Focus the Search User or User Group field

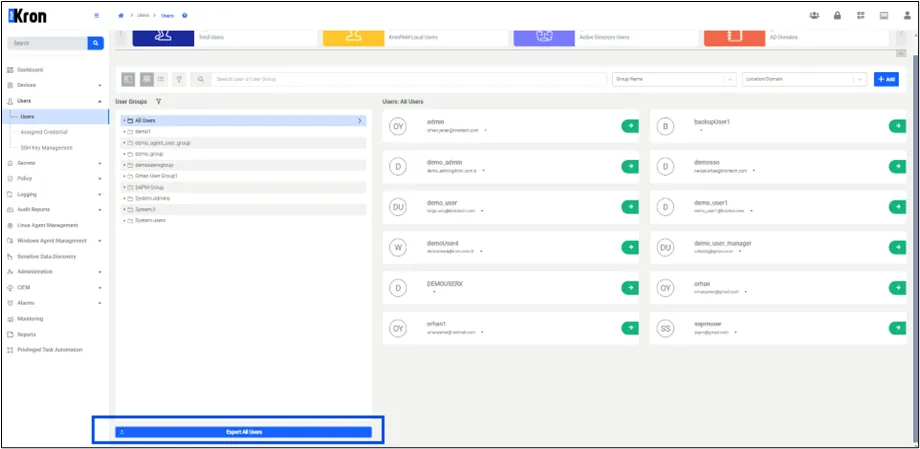tap(408, 79)
